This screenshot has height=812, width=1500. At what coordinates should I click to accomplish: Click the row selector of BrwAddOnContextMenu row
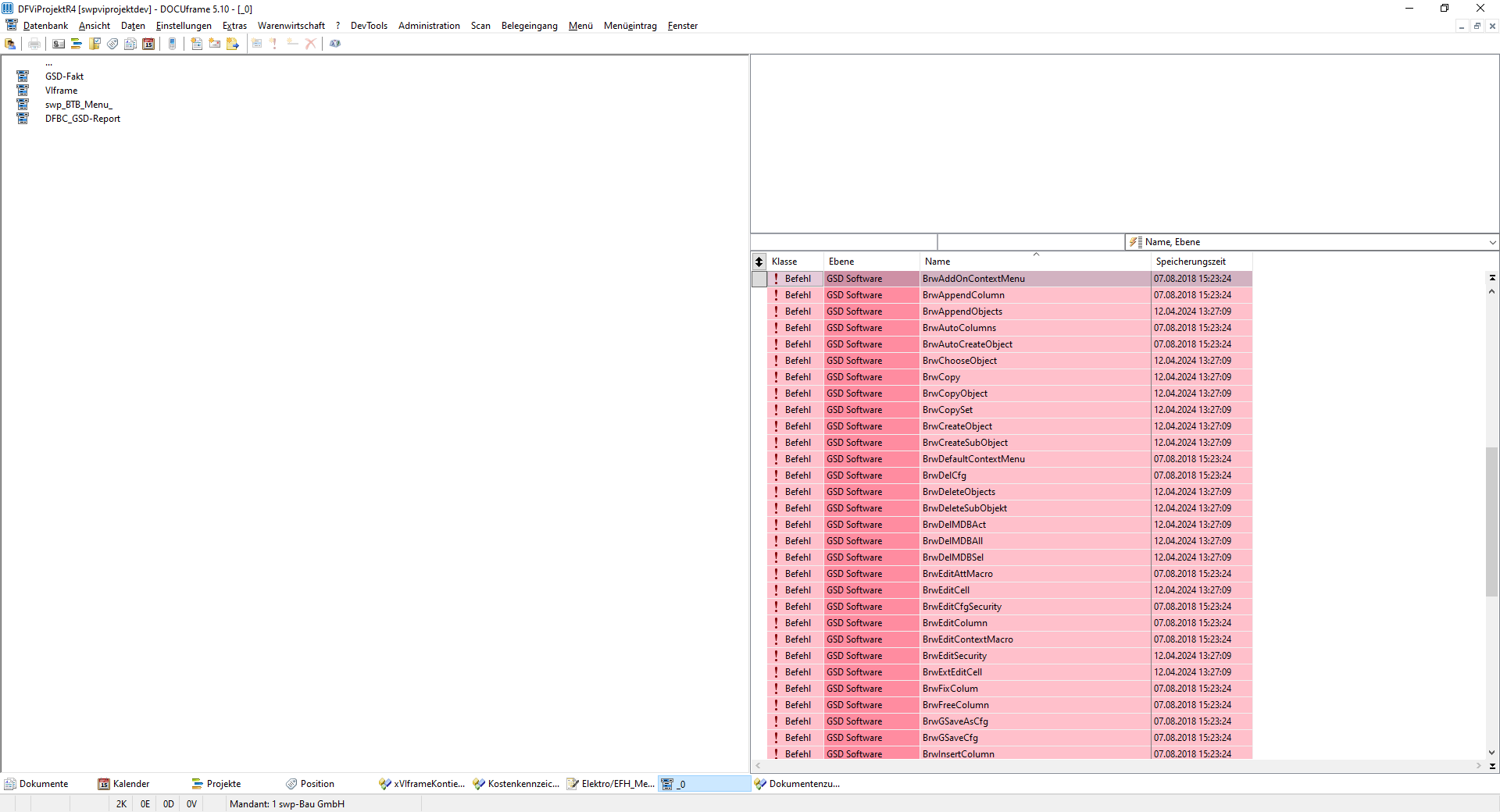[x=759, y=279]
